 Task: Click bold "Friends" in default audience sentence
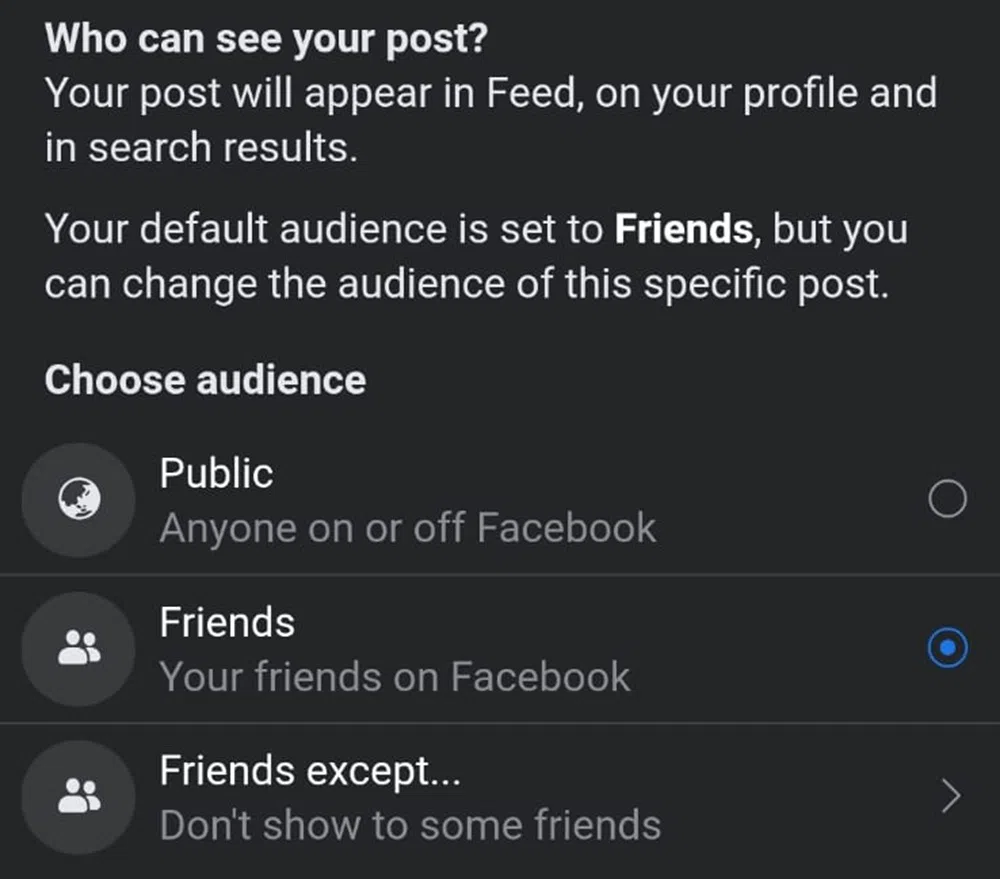683,230
